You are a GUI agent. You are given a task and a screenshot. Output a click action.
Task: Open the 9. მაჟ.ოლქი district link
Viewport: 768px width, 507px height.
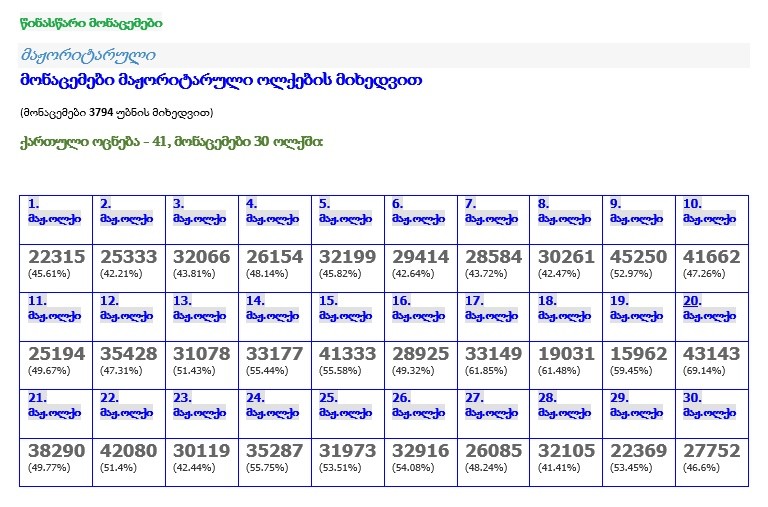pyautogui.click(x=636, y=211)
